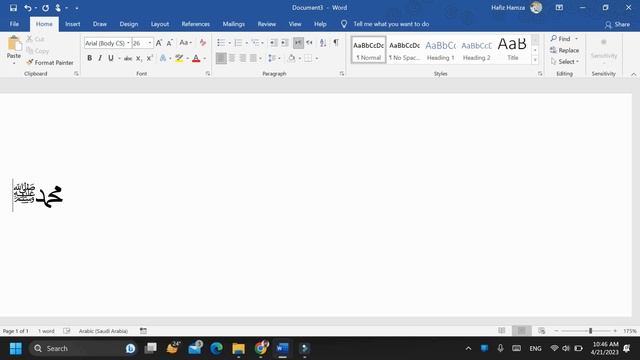Open the Change Case dropdown
This screenshot has height=360, width=640.
point(186,43)
